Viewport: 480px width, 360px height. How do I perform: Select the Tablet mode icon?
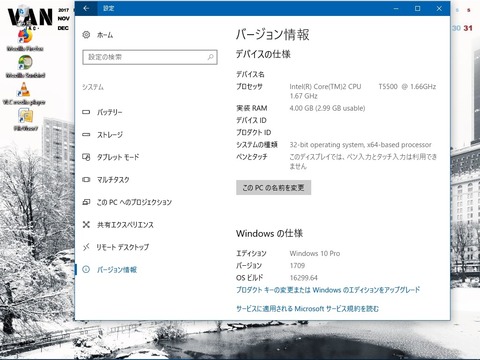pyautogui.click(x=86, y=157)
